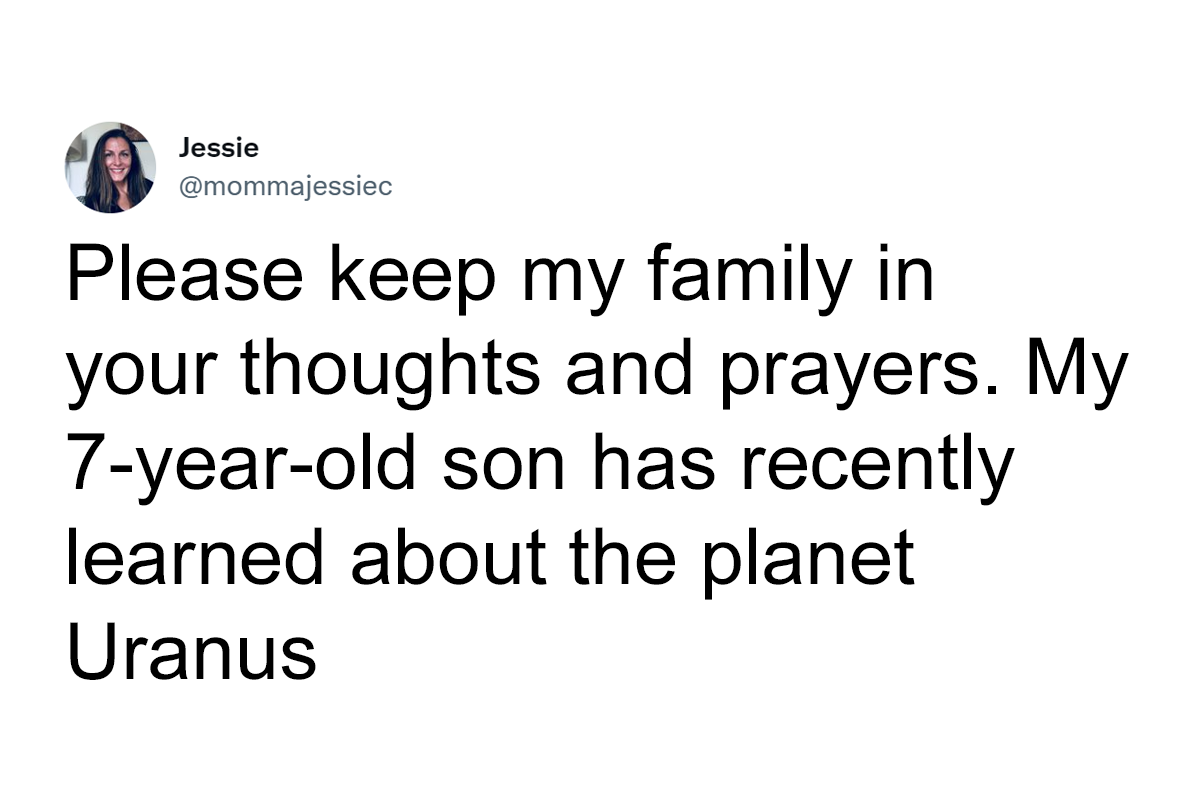Open Jessie's profile picture
This screenshot has width=1200, height=800.
click(x=110, y=167)
